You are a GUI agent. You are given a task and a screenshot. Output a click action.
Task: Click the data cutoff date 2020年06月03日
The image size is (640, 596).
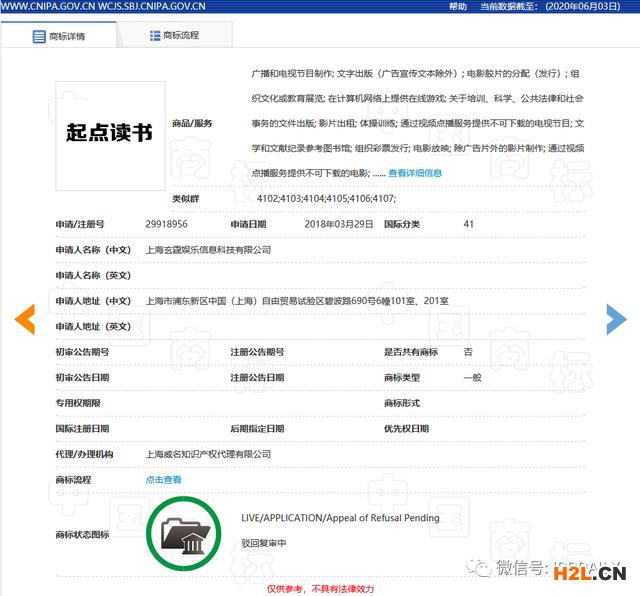point(583,7)
